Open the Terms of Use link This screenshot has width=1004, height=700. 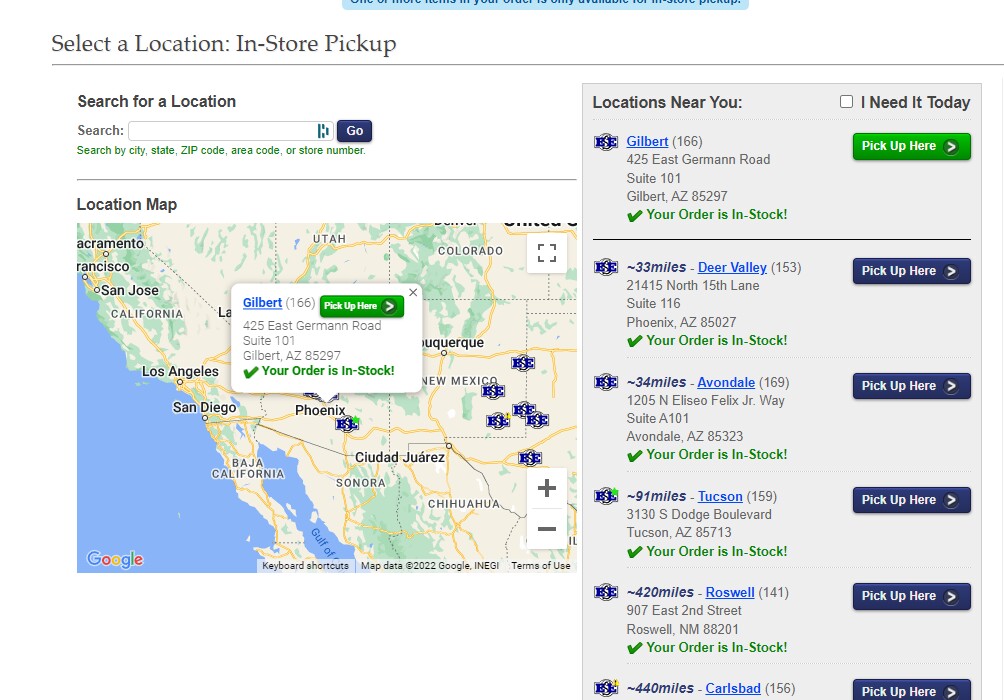tap(540, 565)
